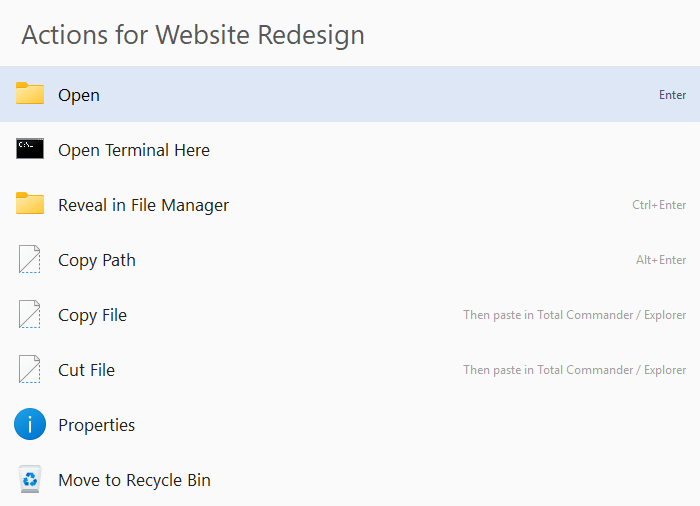Image resolution: width=700 pixels, height=506 pixels.
Task: Select the Copy File action
Action: pos(350,314)
